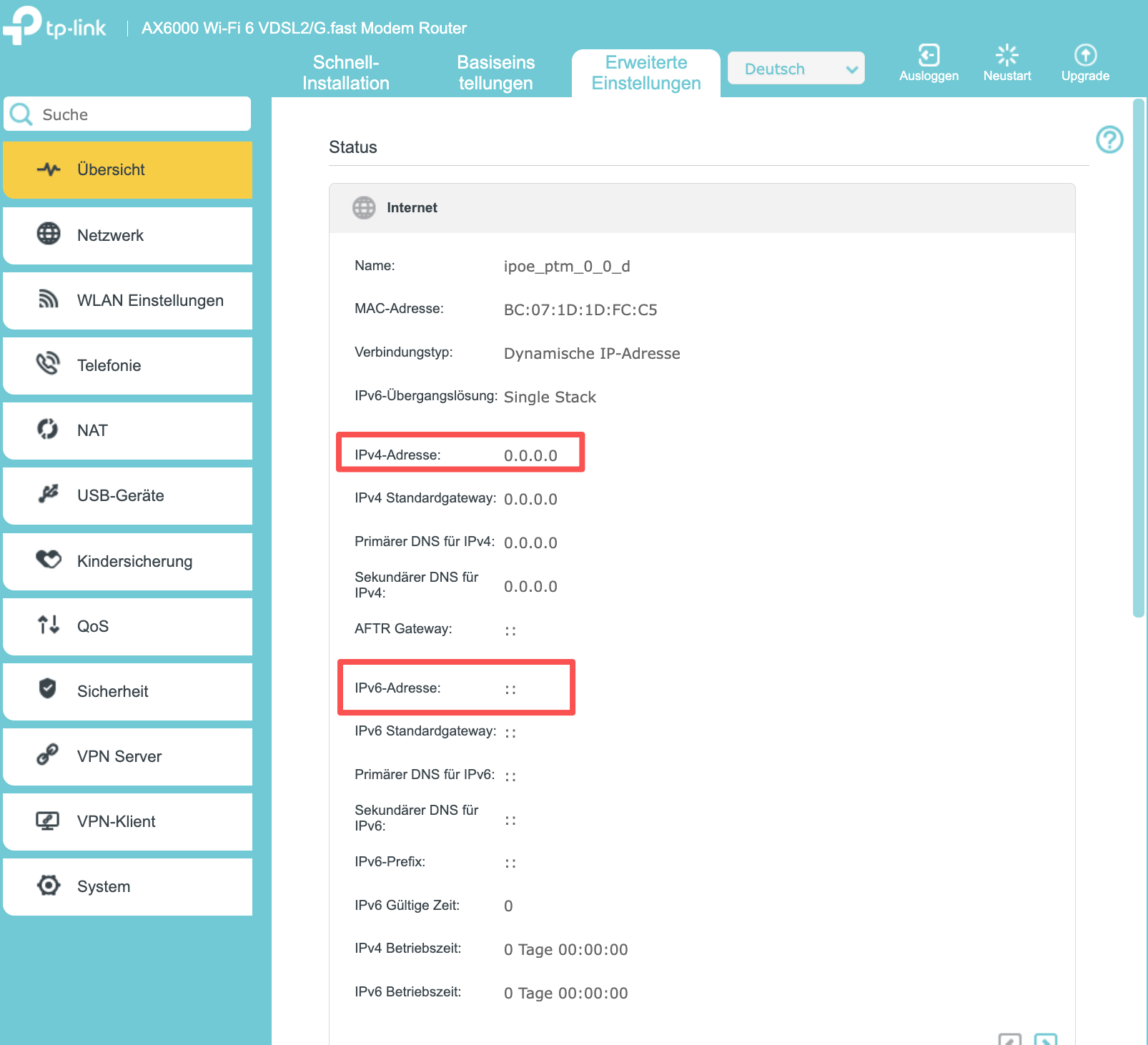This screenshot has width=1148, height=1045.
Task: Click MAC address BC:07:1D:1D:FC:C5
Action: tap(580, 309)
